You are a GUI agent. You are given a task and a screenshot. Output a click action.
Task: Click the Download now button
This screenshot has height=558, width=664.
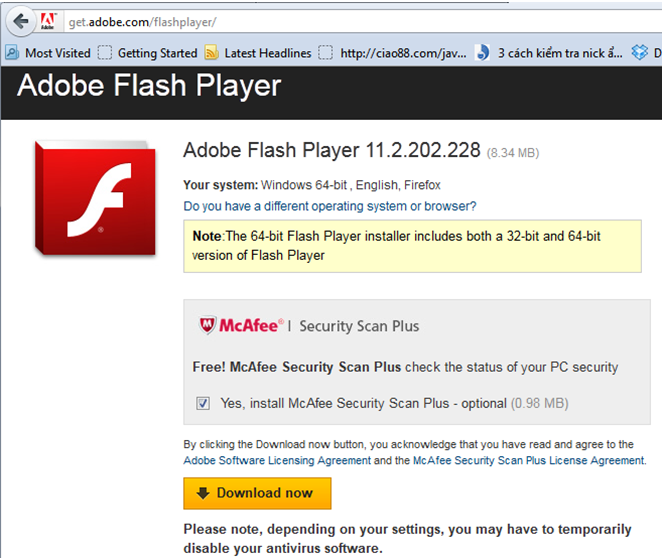tap(257, 493)
